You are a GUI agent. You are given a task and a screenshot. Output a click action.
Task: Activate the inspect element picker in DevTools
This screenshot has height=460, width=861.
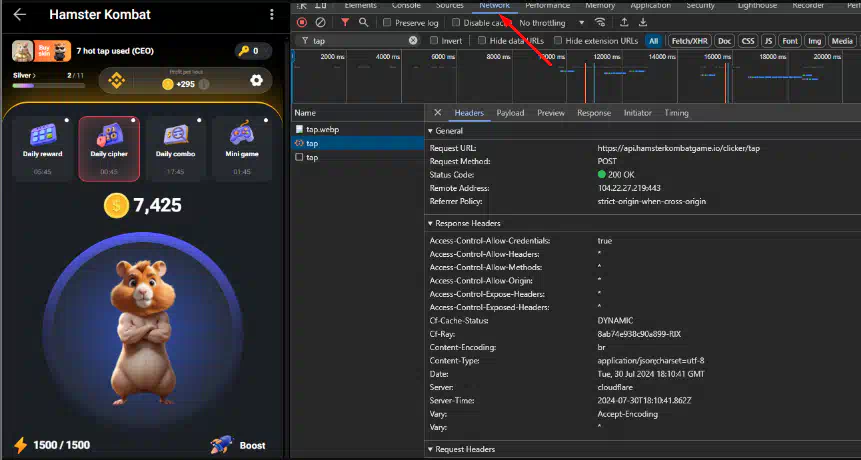pyautogui.click(x=301, y=5)
